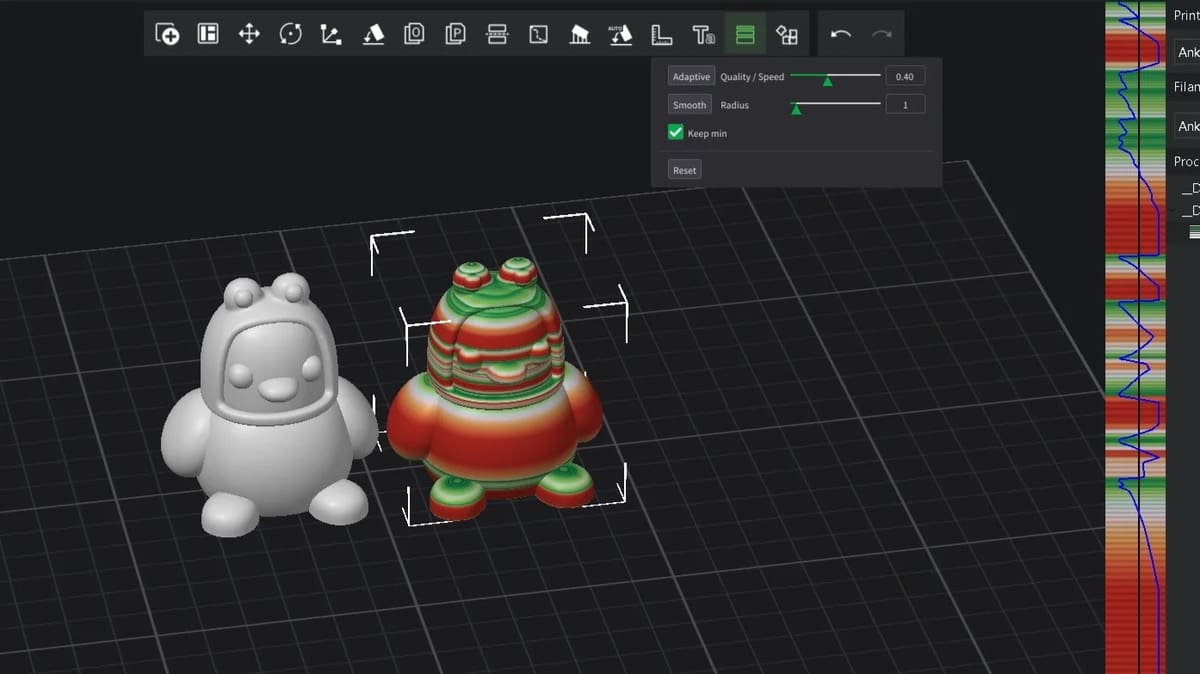Image resolution: width=1200 pixels, height=674 pixels.
Task: Click the Add model icon
Action: pyautogui.click(x=167, y=35)
